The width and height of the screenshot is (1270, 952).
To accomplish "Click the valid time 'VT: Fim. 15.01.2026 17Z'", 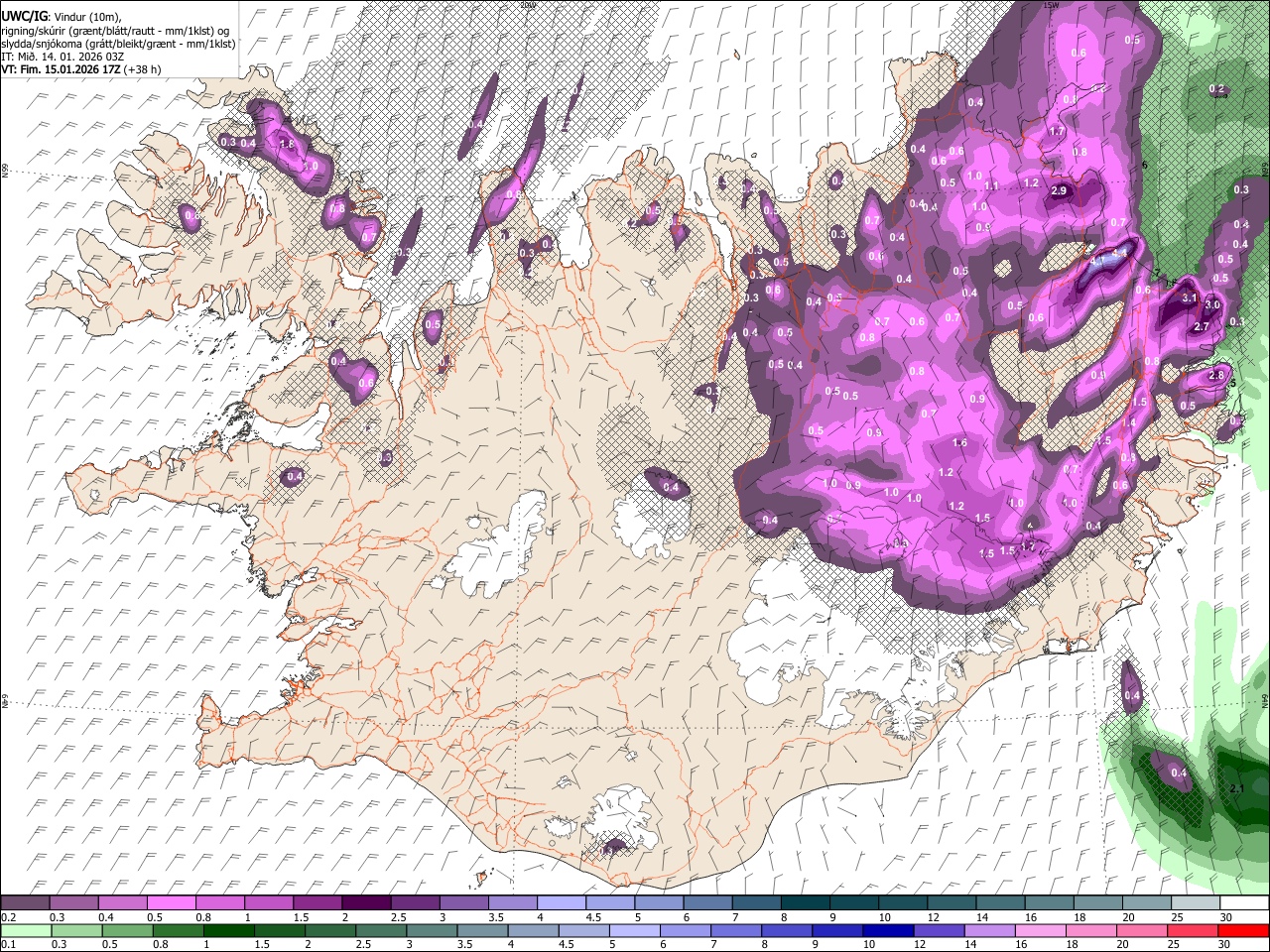I will pyautogui.click(x=62, y=69).
